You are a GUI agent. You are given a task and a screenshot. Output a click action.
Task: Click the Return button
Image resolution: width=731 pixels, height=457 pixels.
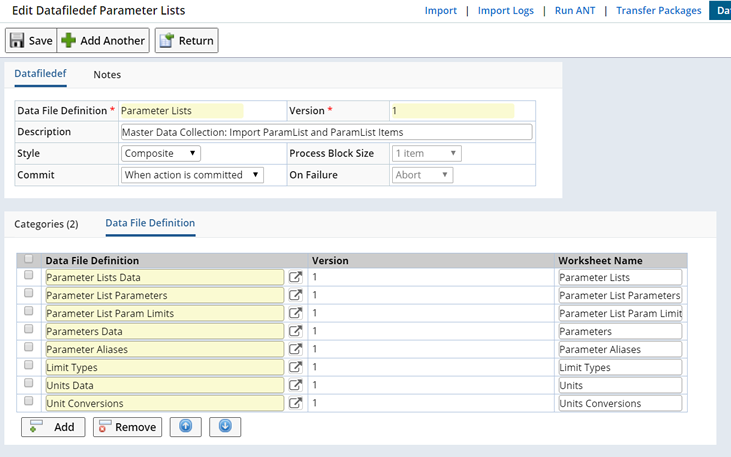(x=186, y=41)
